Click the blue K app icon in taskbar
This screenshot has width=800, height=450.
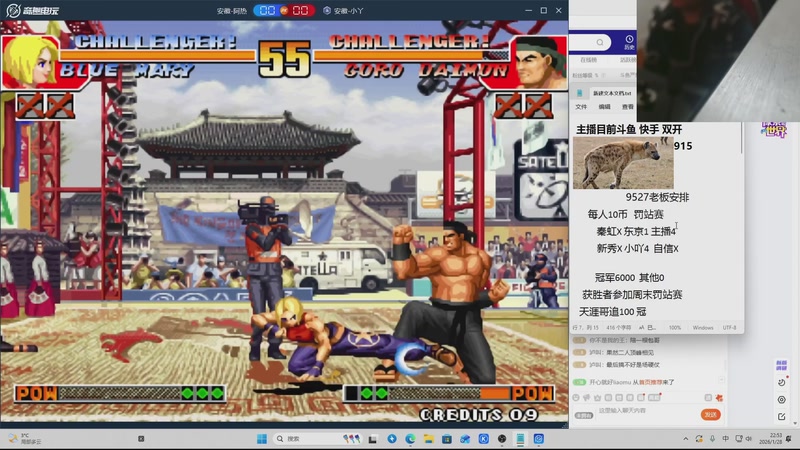483,439
